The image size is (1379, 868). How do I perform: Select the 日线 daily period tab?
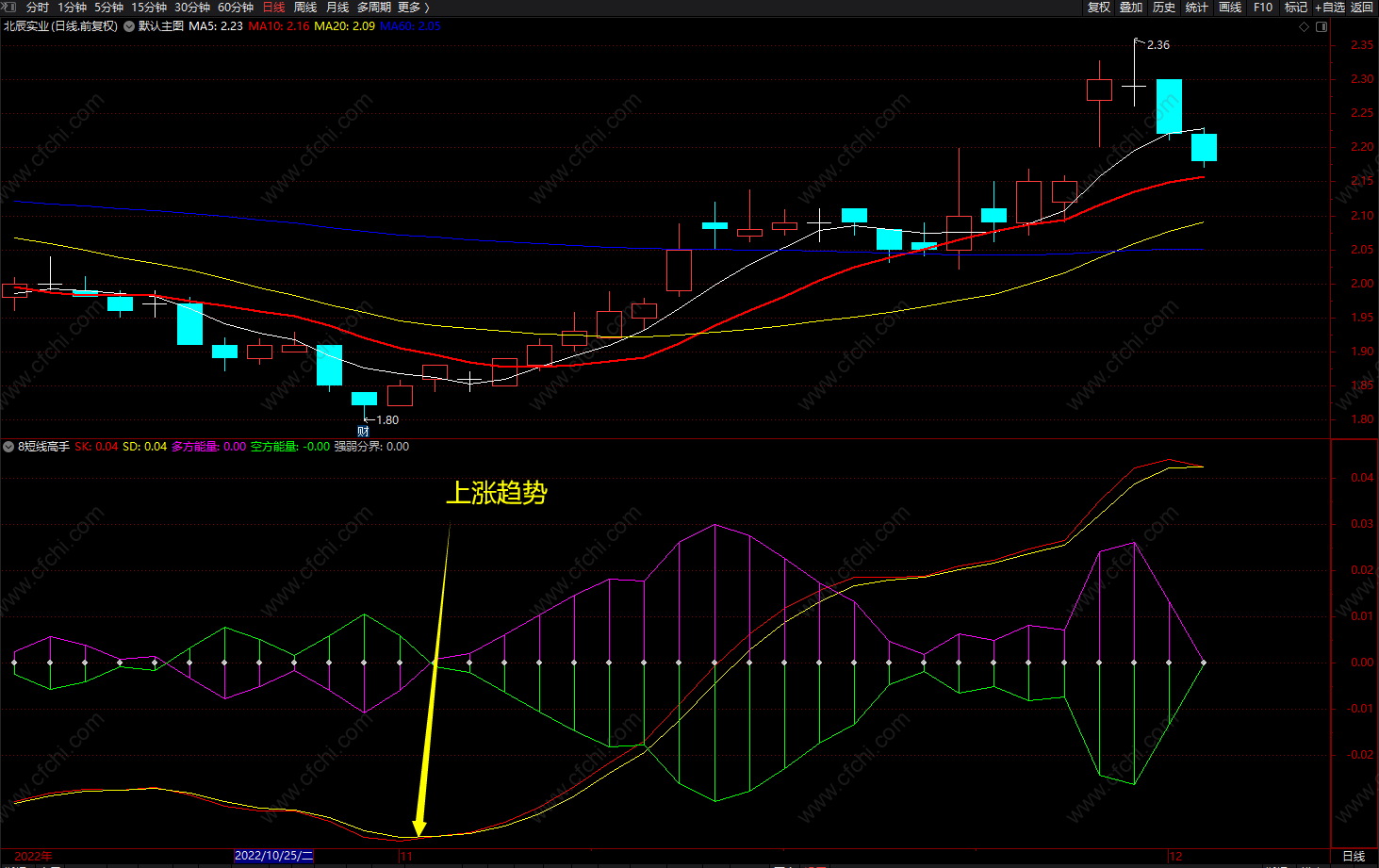pyautogui.click(x=273, y=8)
